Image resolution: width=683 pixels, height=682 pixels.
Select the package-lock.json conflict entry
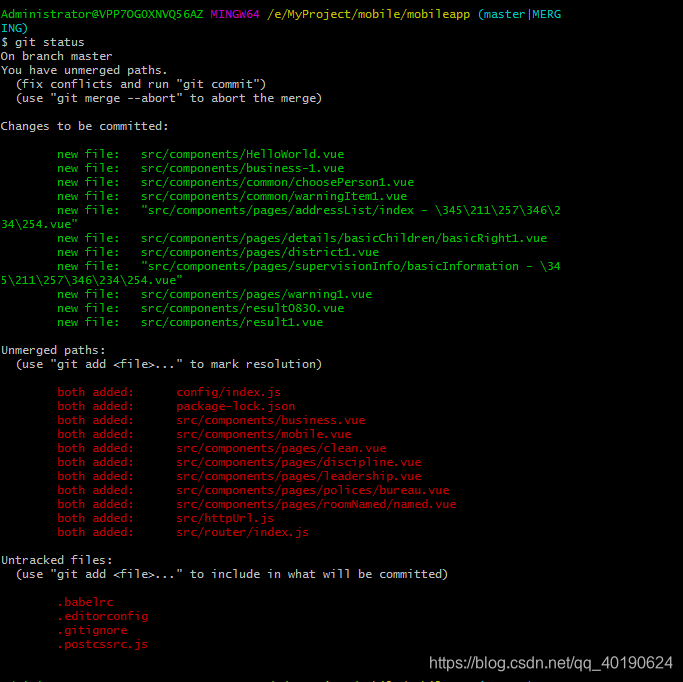[x=236, y=406]
